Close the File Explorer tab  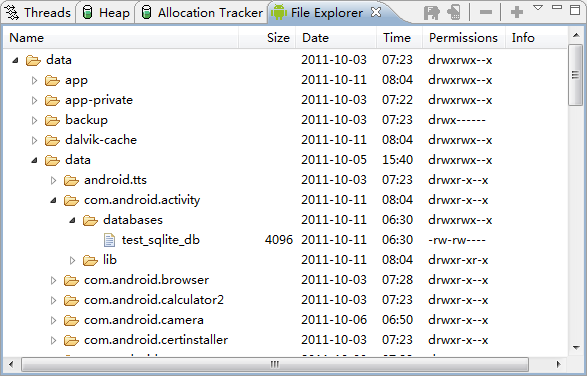pyautogui.click(x=376, y=12)
